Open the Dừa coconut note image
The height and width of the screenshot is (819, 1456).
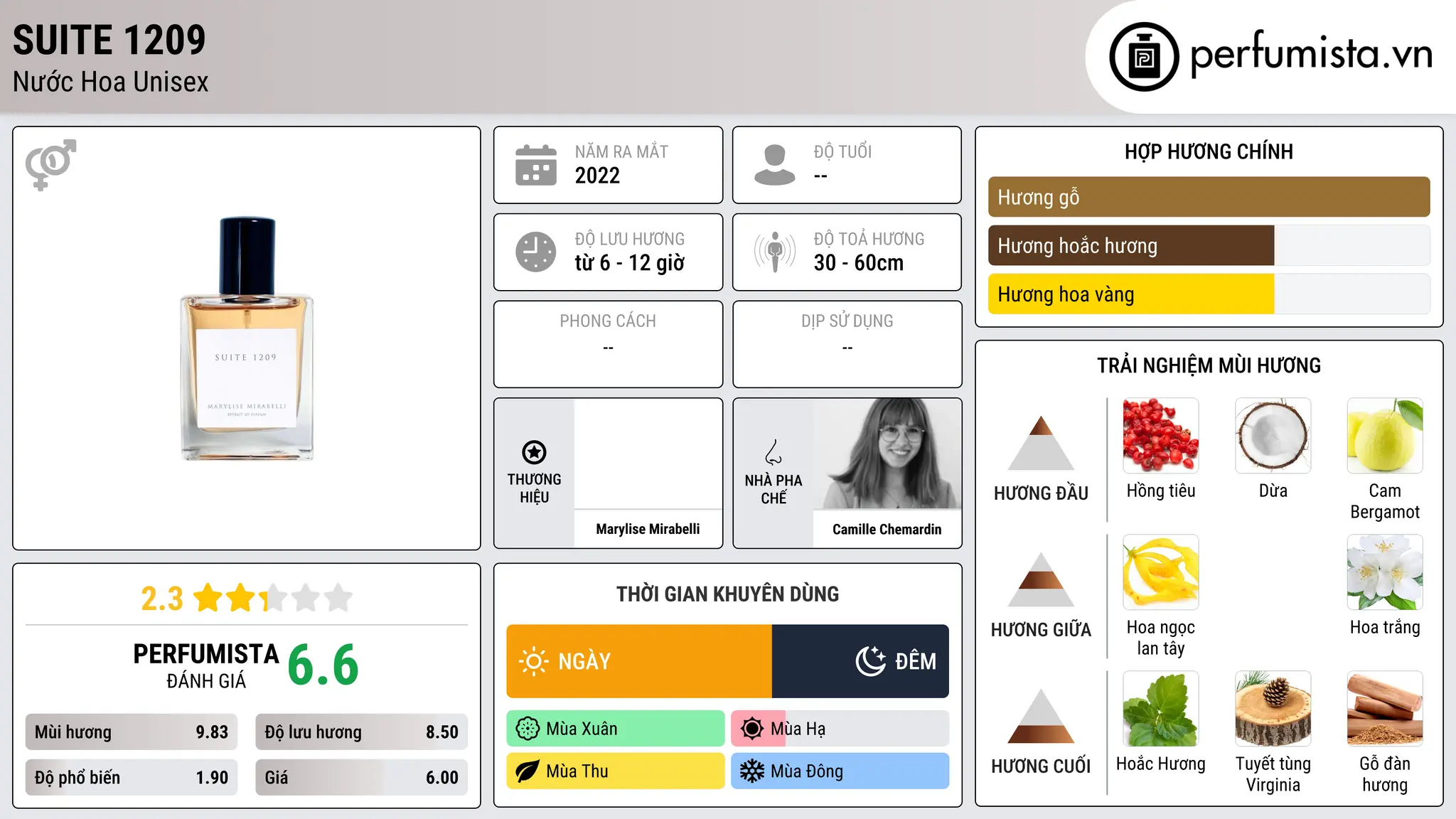point(1273,436)
